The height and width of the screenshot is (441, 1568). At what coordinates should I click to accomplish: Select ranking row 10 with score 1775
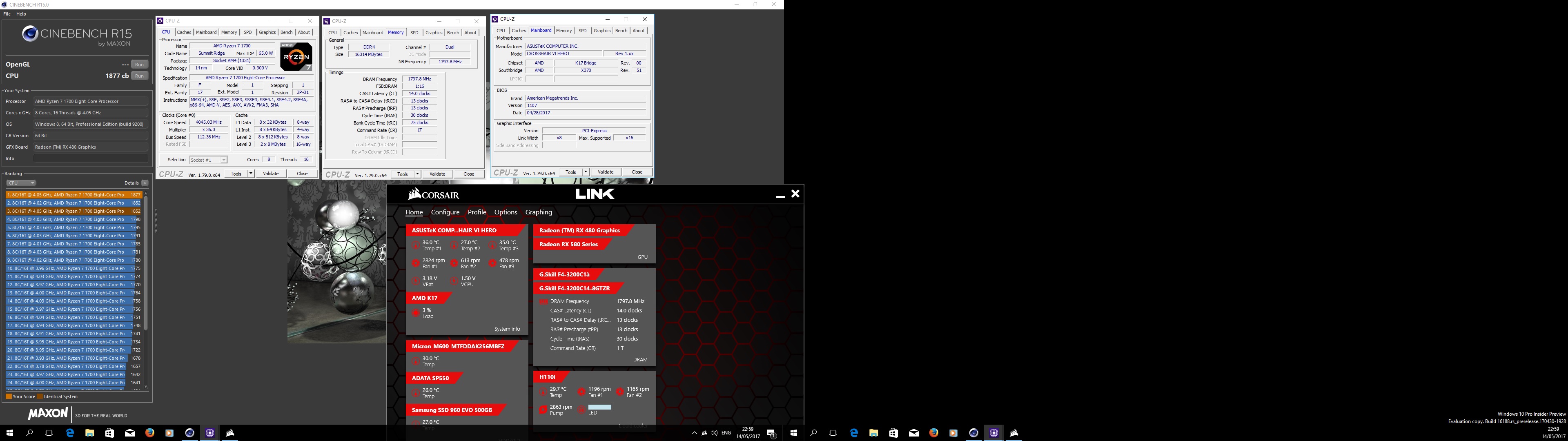pos(73,269)
